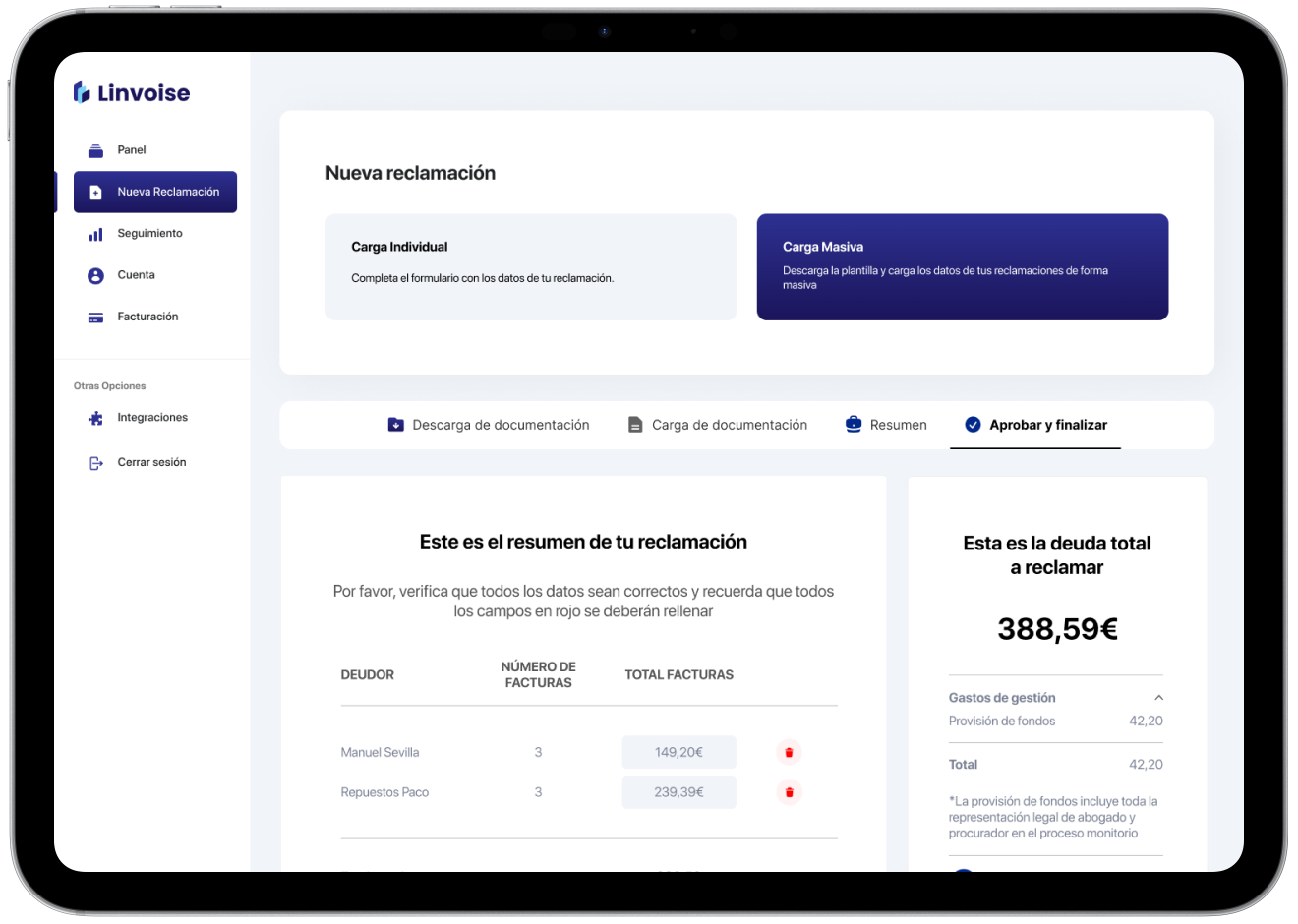Click the Linvoise logo

pos(132,92)
